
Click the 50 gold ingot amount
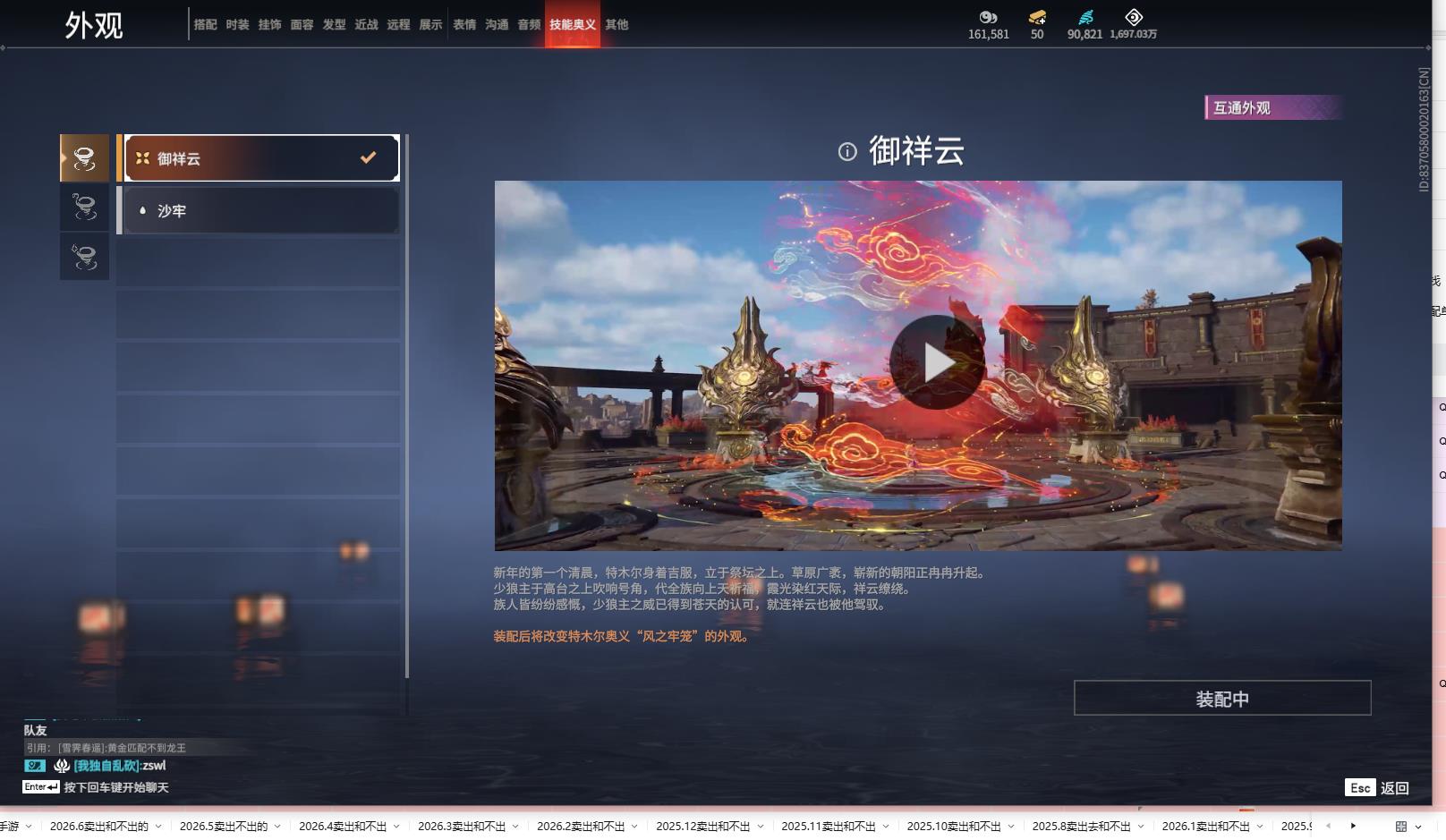(1037, 35)
